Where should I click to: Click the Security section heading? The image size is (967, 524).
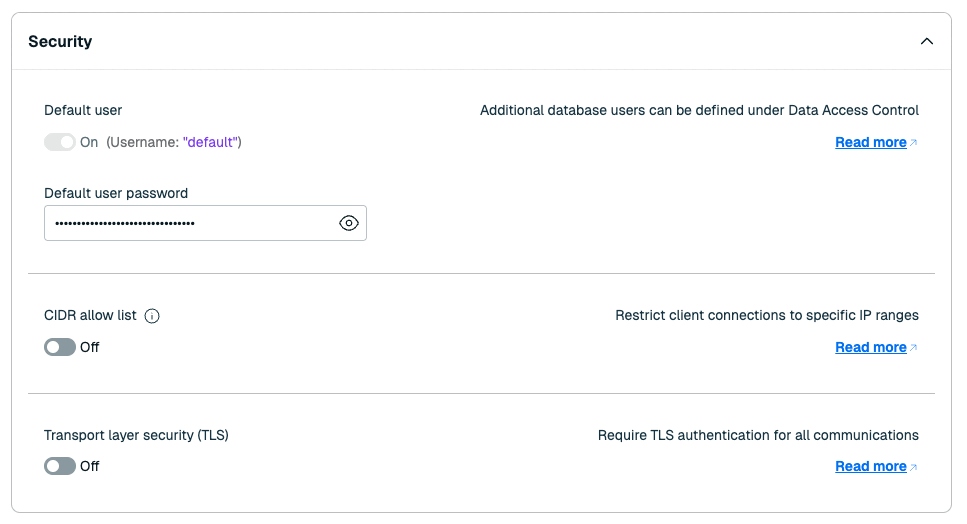coord(60,41)
